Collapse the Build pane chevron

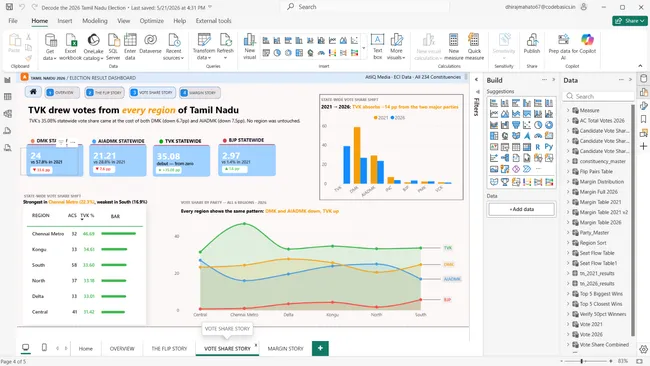pyautogui.click(x=553, y=80)
